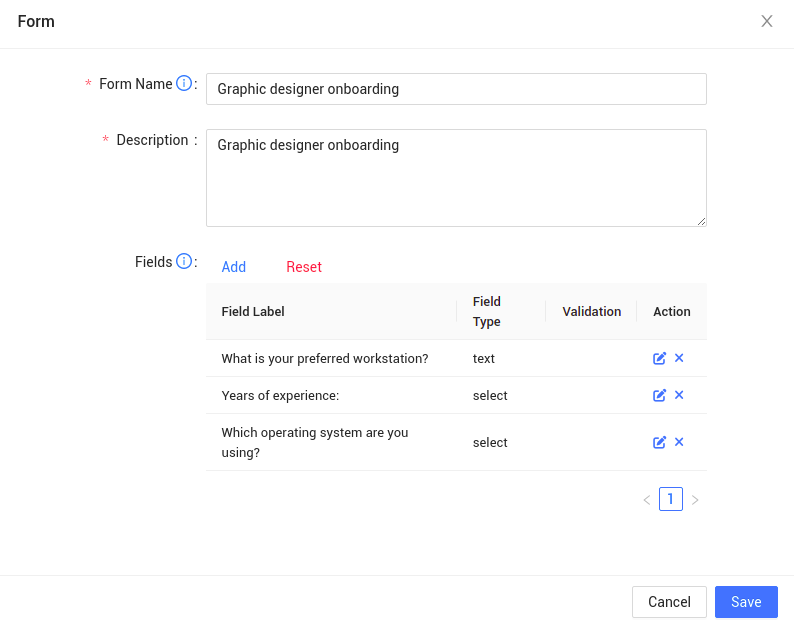Viewport: 794px width, 624px height.
Task: Cancel the form editing
Action: coord(669,602)
